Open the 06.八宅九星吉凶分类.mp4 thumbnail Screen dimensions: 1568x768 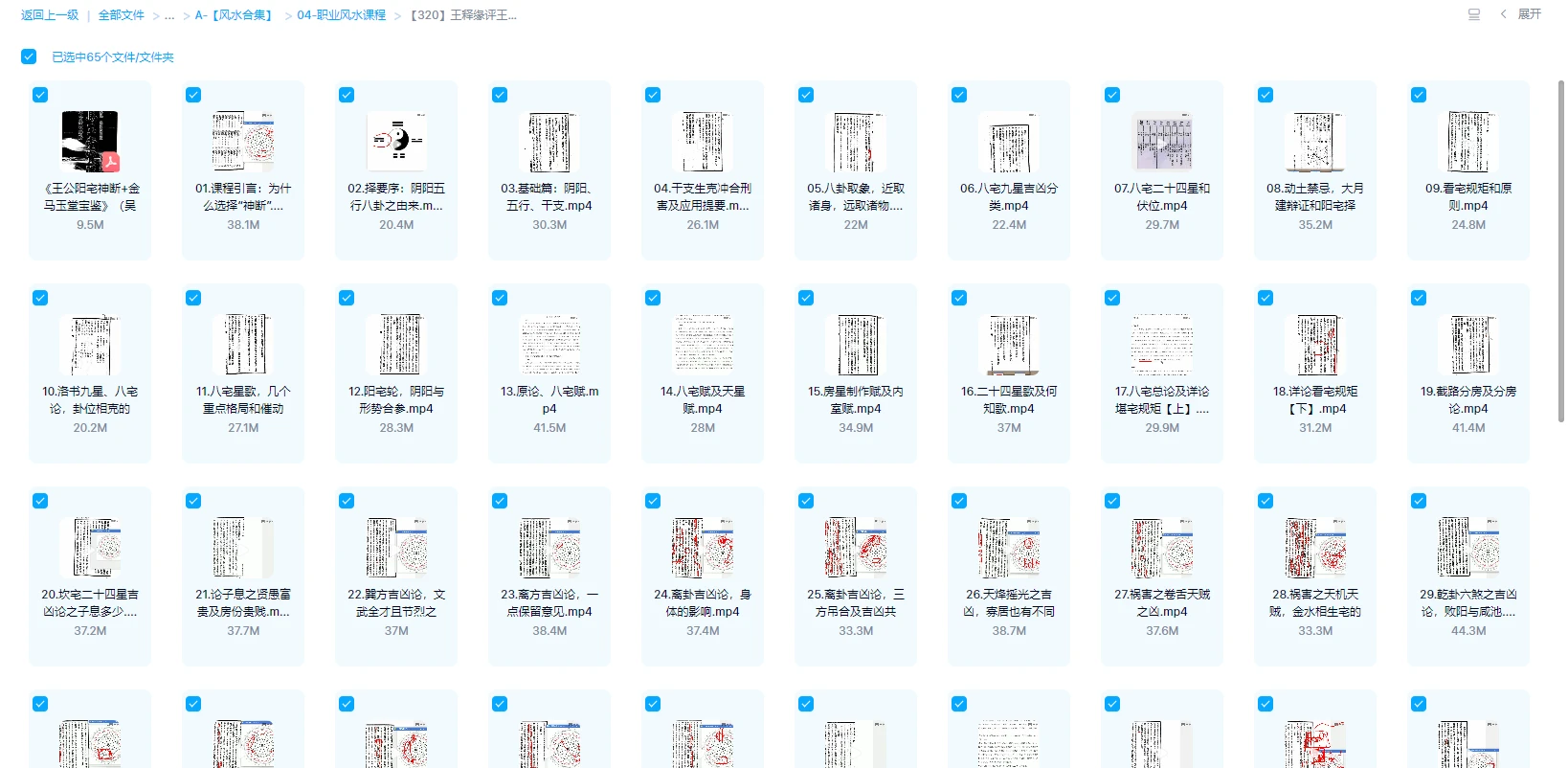click(1009, 141)
